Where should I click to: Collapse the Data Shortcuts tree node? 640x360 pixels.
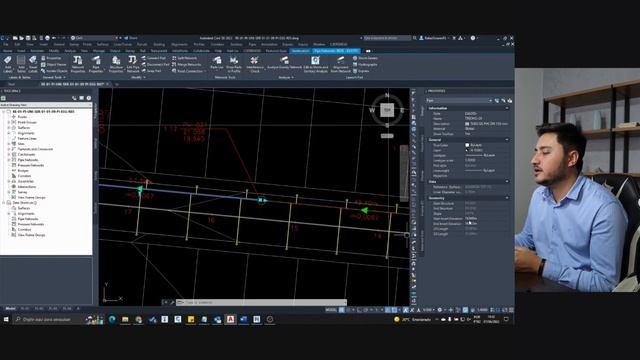(x=4, y=202)
